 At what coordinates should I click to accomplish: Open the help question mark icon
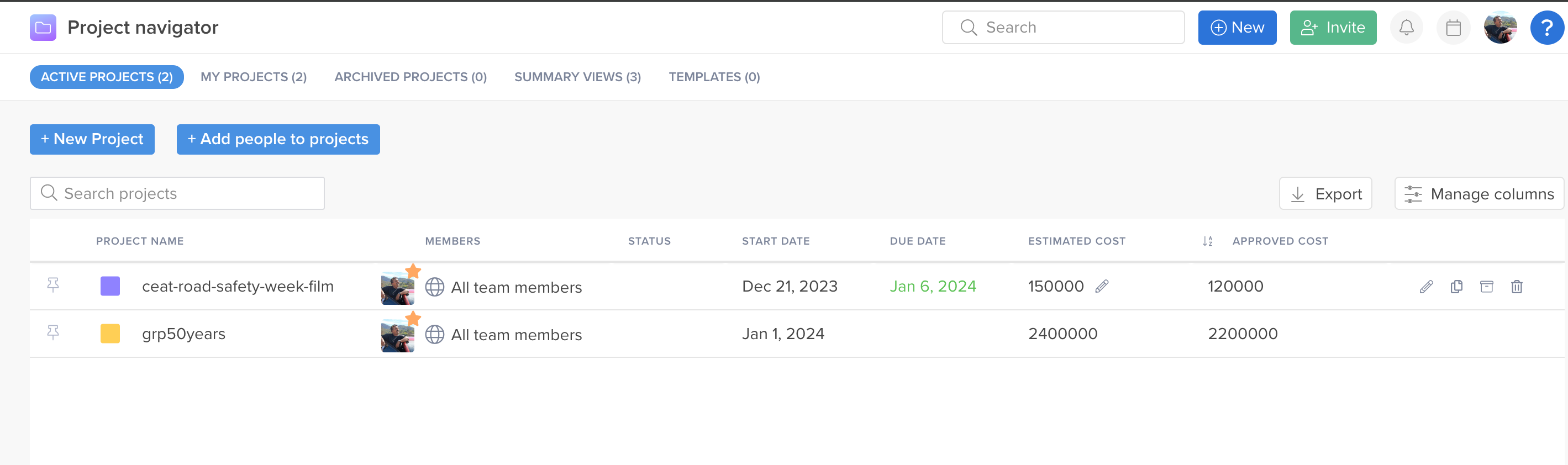pyautogui.click(x=1546, y=28)
